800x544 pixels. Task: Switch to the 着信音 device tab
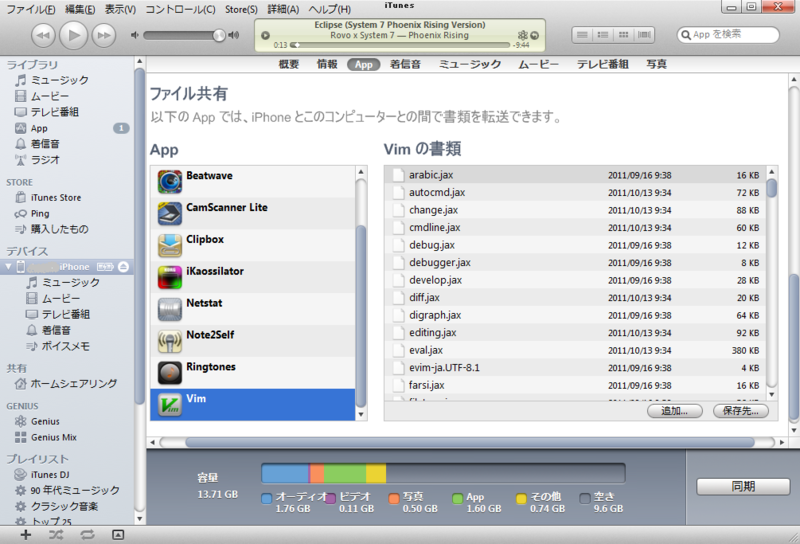click(x=405, y=64)
